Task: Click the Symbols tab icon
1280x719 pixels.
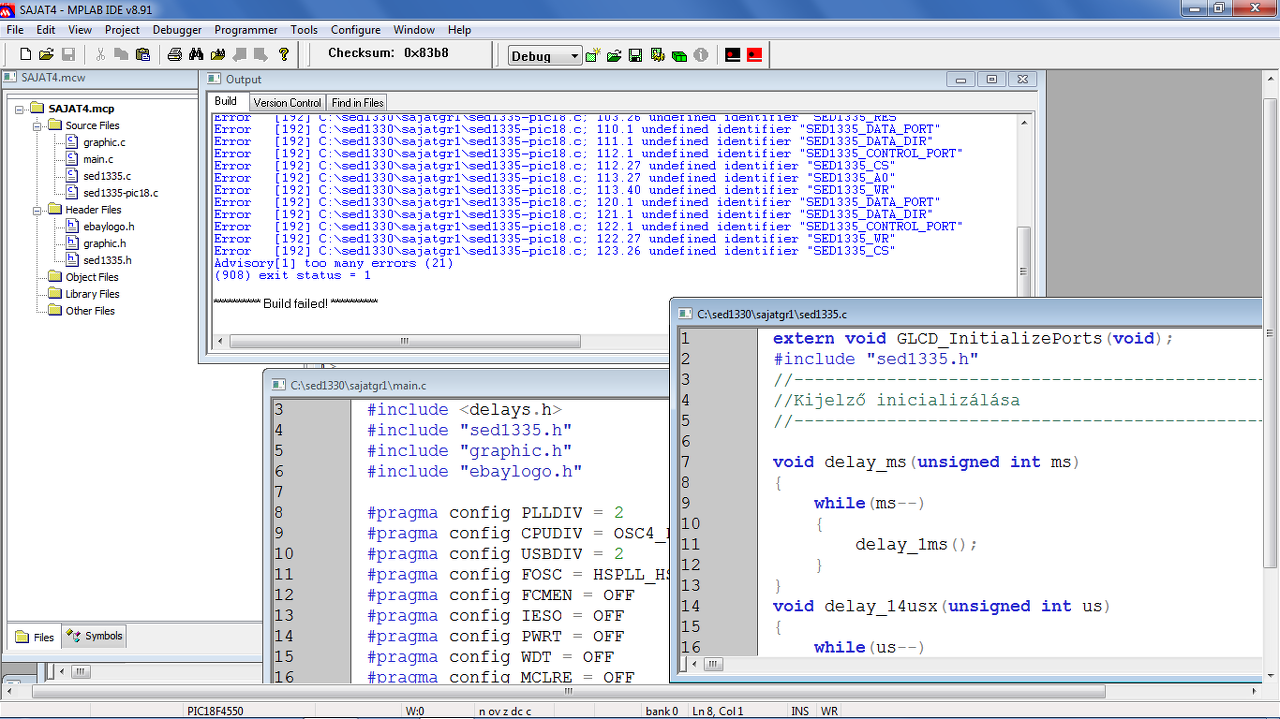Action: tap(74, 635)
